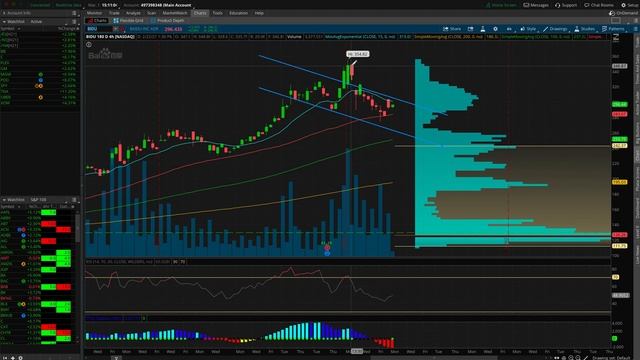
Task: Share the chart via Share button
Action: click(452, 29)
